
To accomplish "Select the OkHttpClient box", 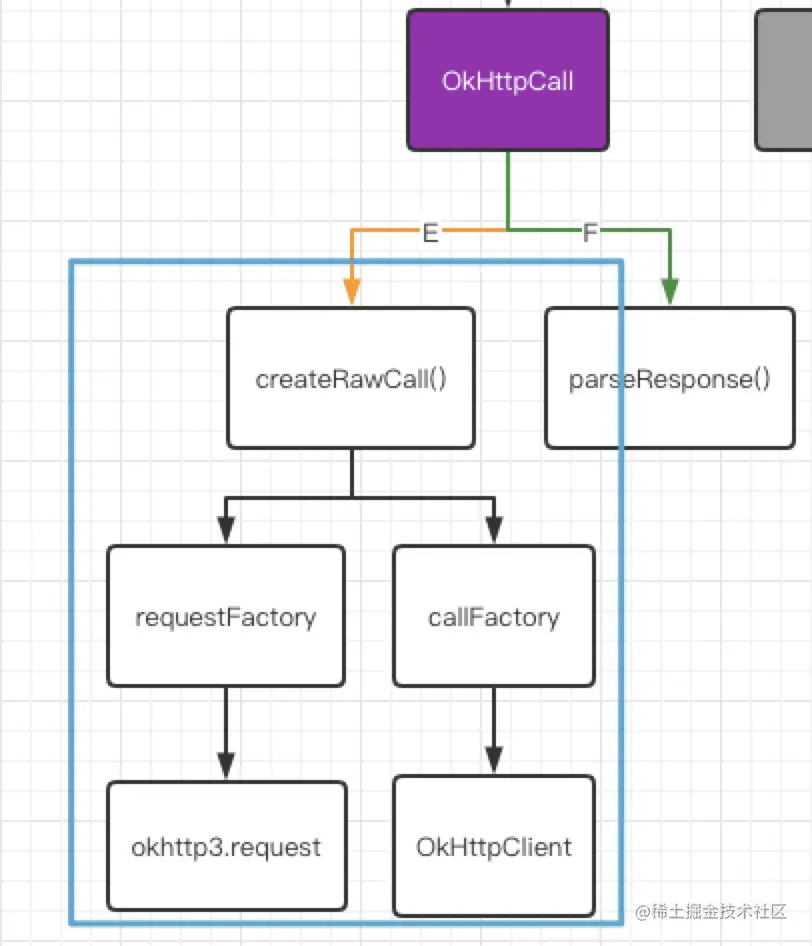I will coord(494,846).
